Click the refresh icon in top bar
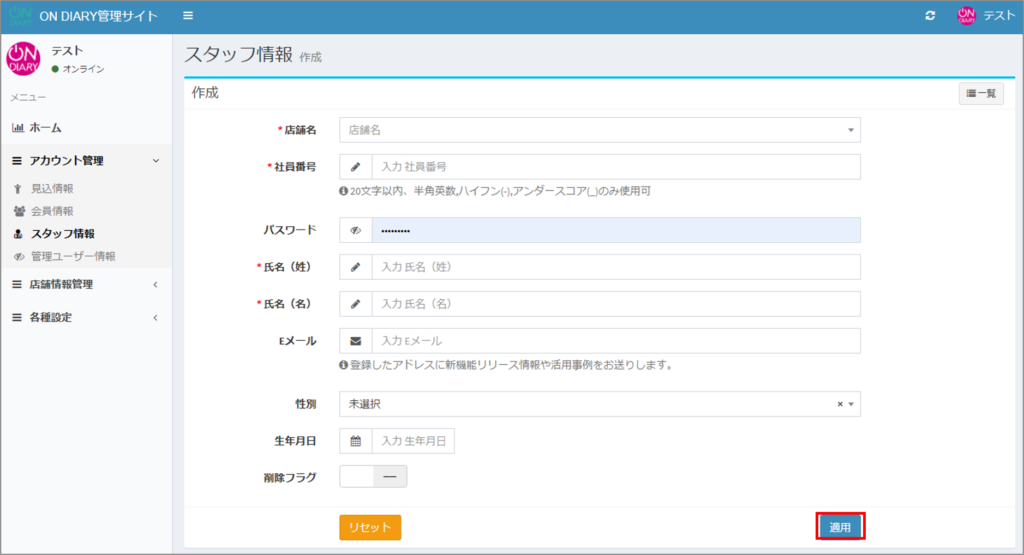The image size is (1024, 555). 930,16
